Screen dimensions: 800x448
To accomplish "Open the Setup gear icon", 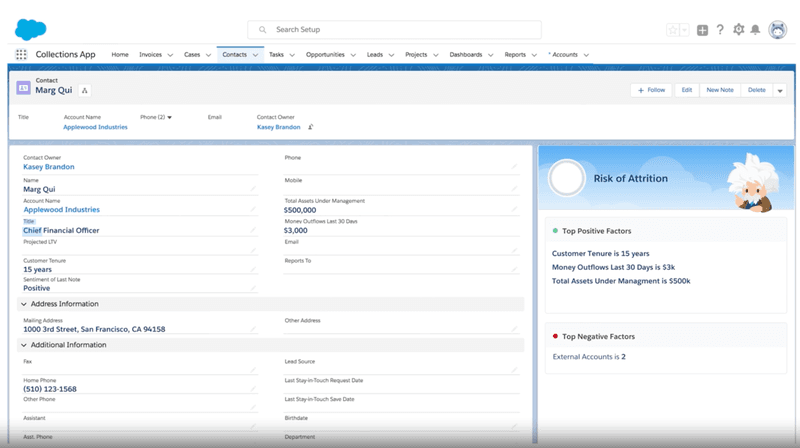I will click(738, 30).
